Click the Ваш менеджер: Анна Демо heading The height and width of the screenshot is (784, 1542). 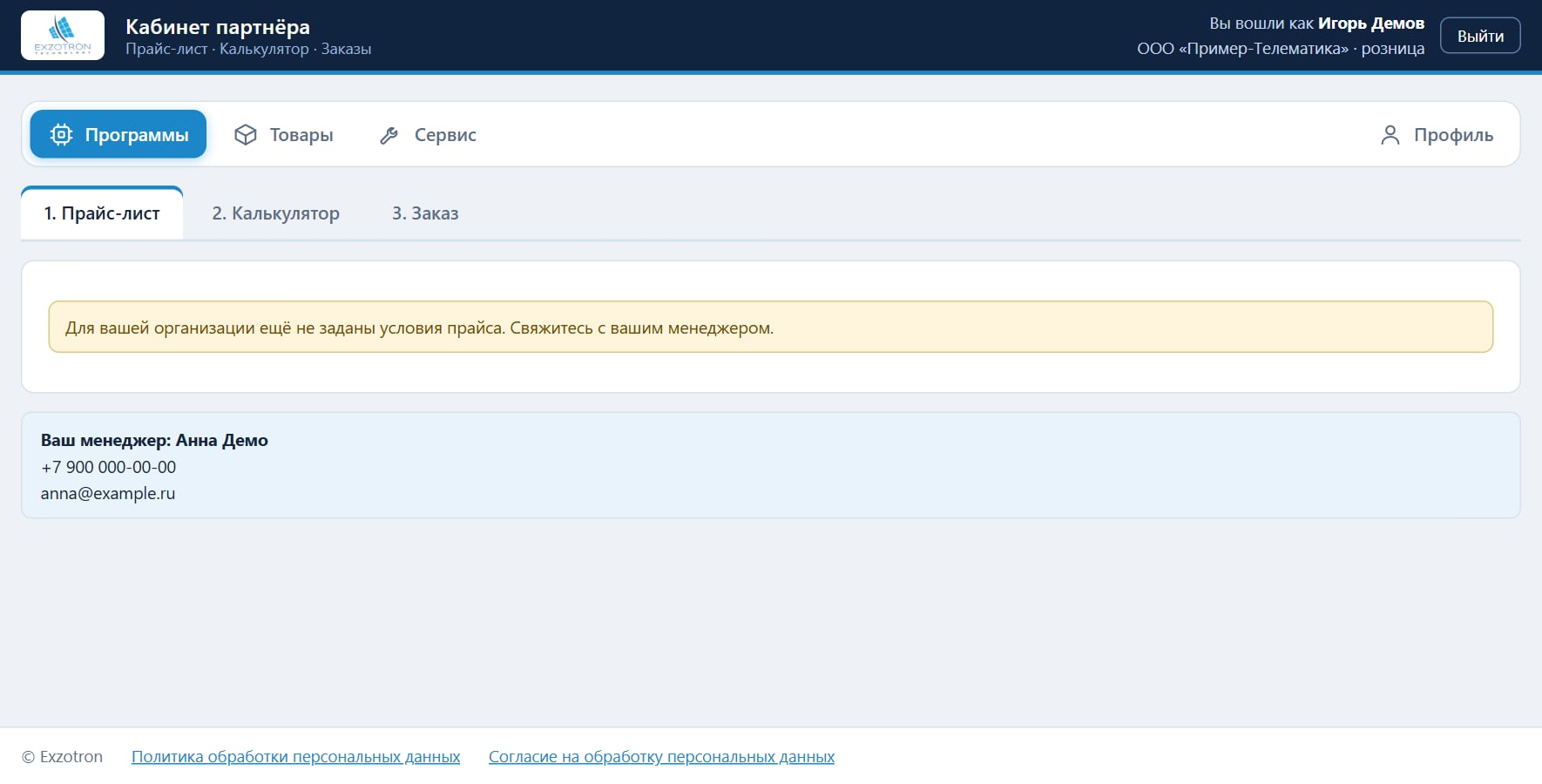pyautogui.click(x=154, y=440)
